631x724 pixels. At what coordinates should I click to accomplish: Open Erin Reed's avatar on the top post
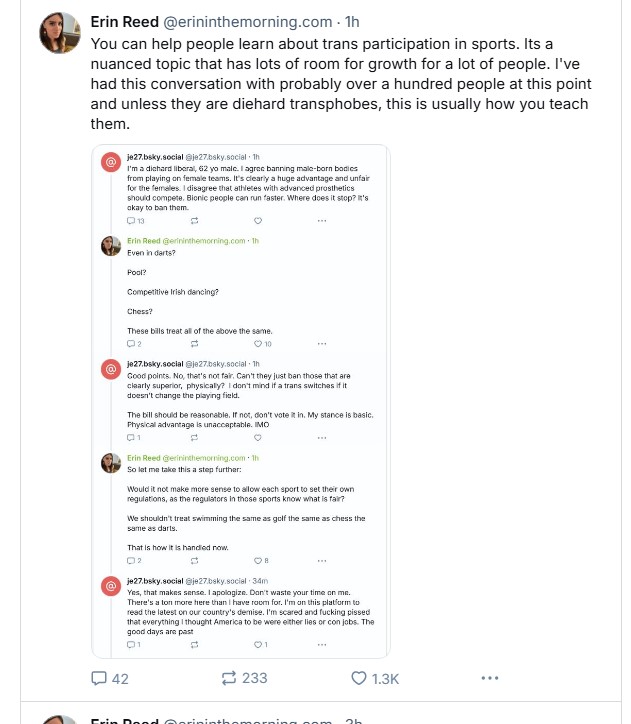tap(58, 34)
